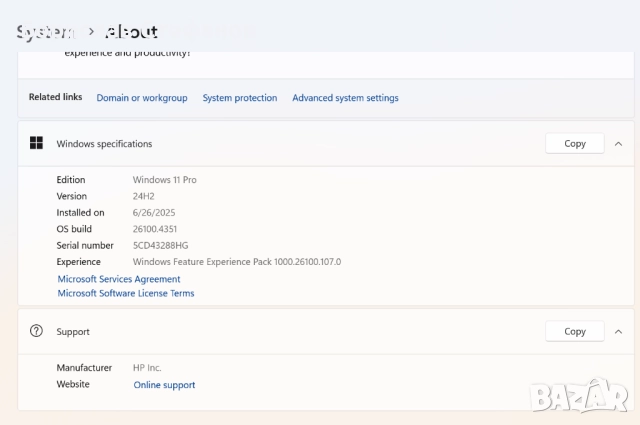
Task: Select the Windows Feature Experience Pack value
Action: (x=237, y=262)
